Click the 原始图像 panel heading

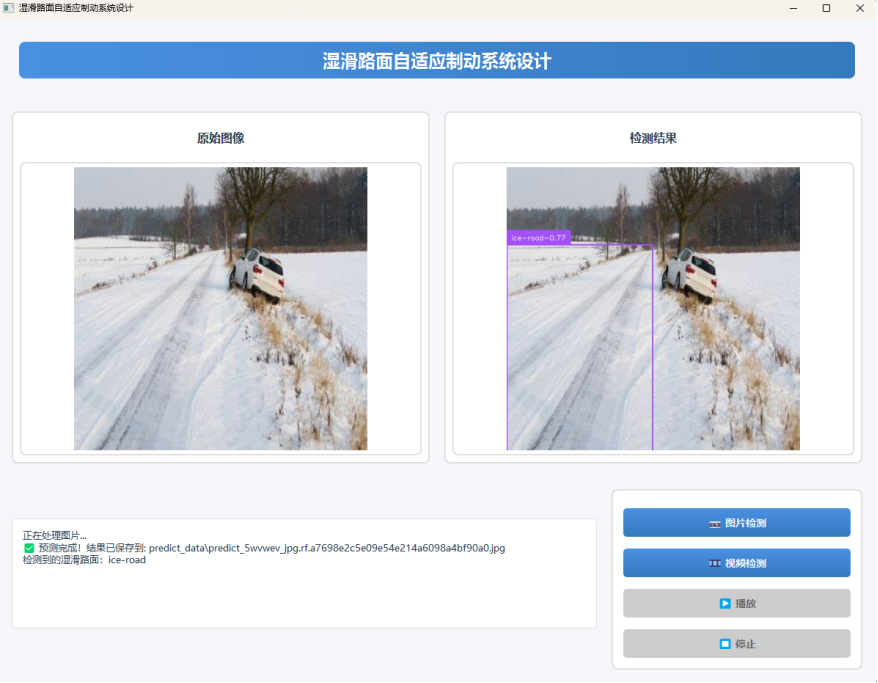221,138
